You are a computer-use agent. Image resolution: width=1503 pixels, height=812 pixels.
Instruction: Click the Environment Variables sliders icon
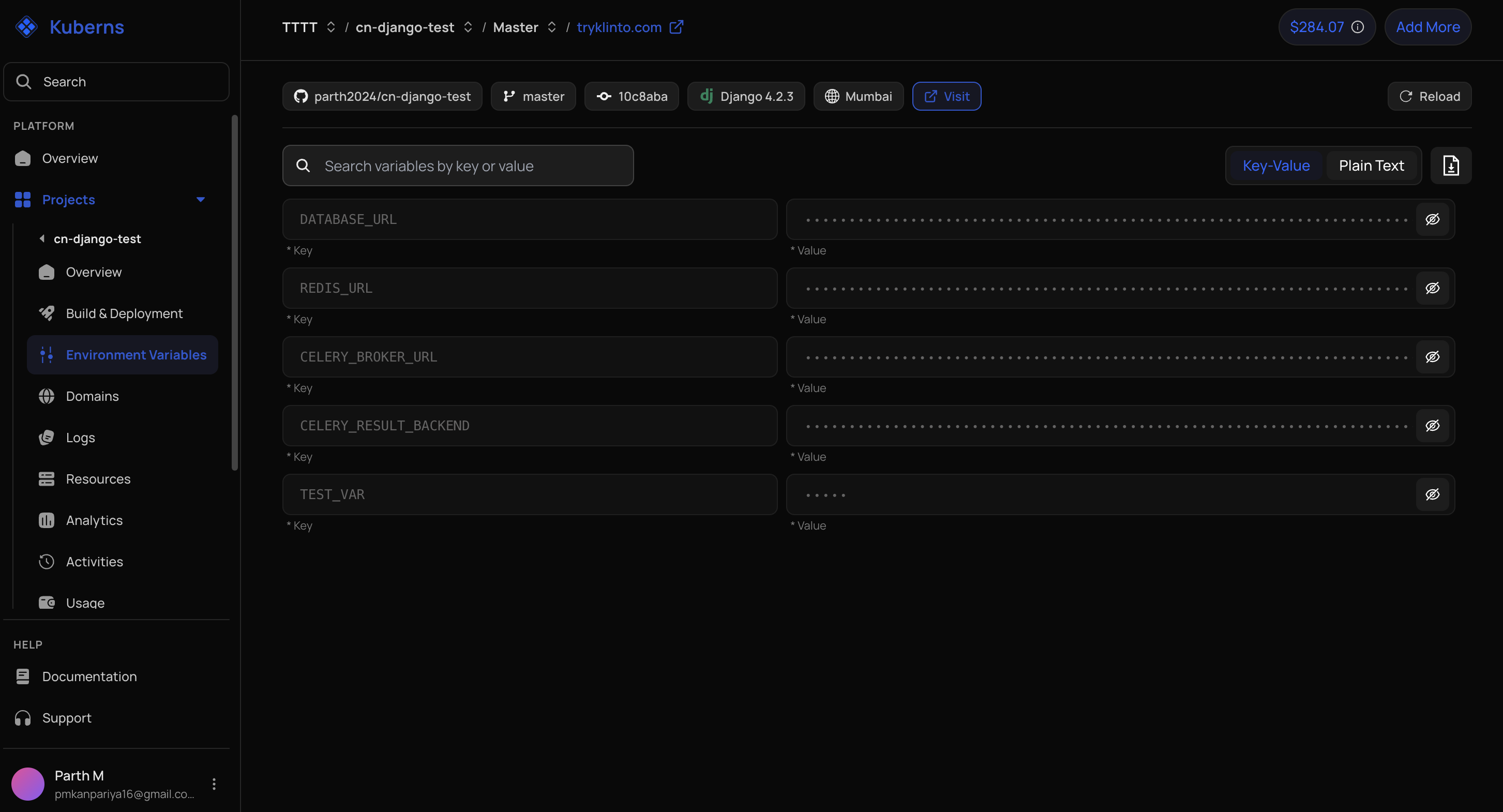[47, 355]
